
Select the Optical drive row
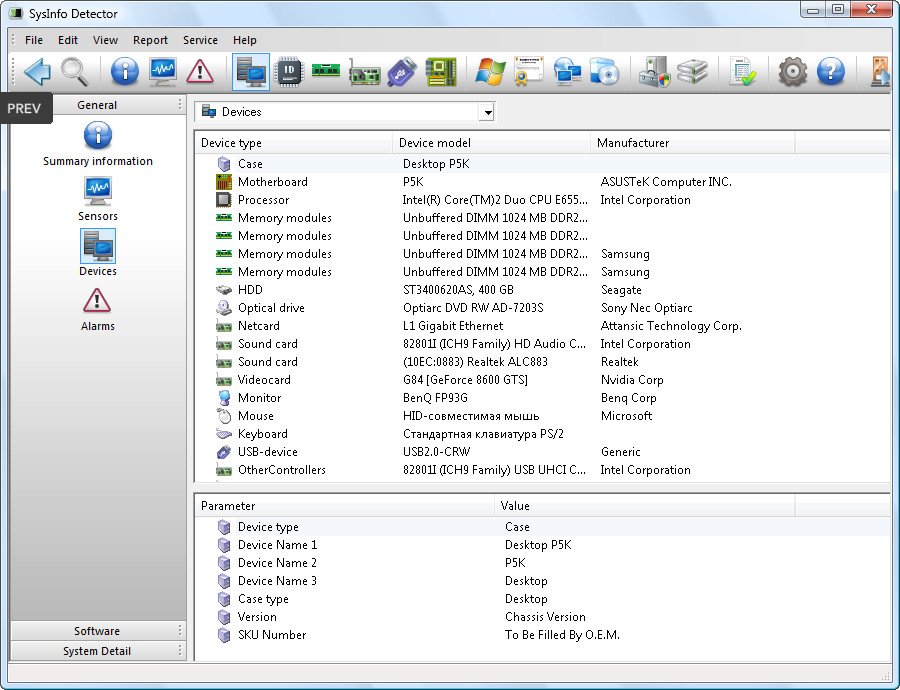542,308
